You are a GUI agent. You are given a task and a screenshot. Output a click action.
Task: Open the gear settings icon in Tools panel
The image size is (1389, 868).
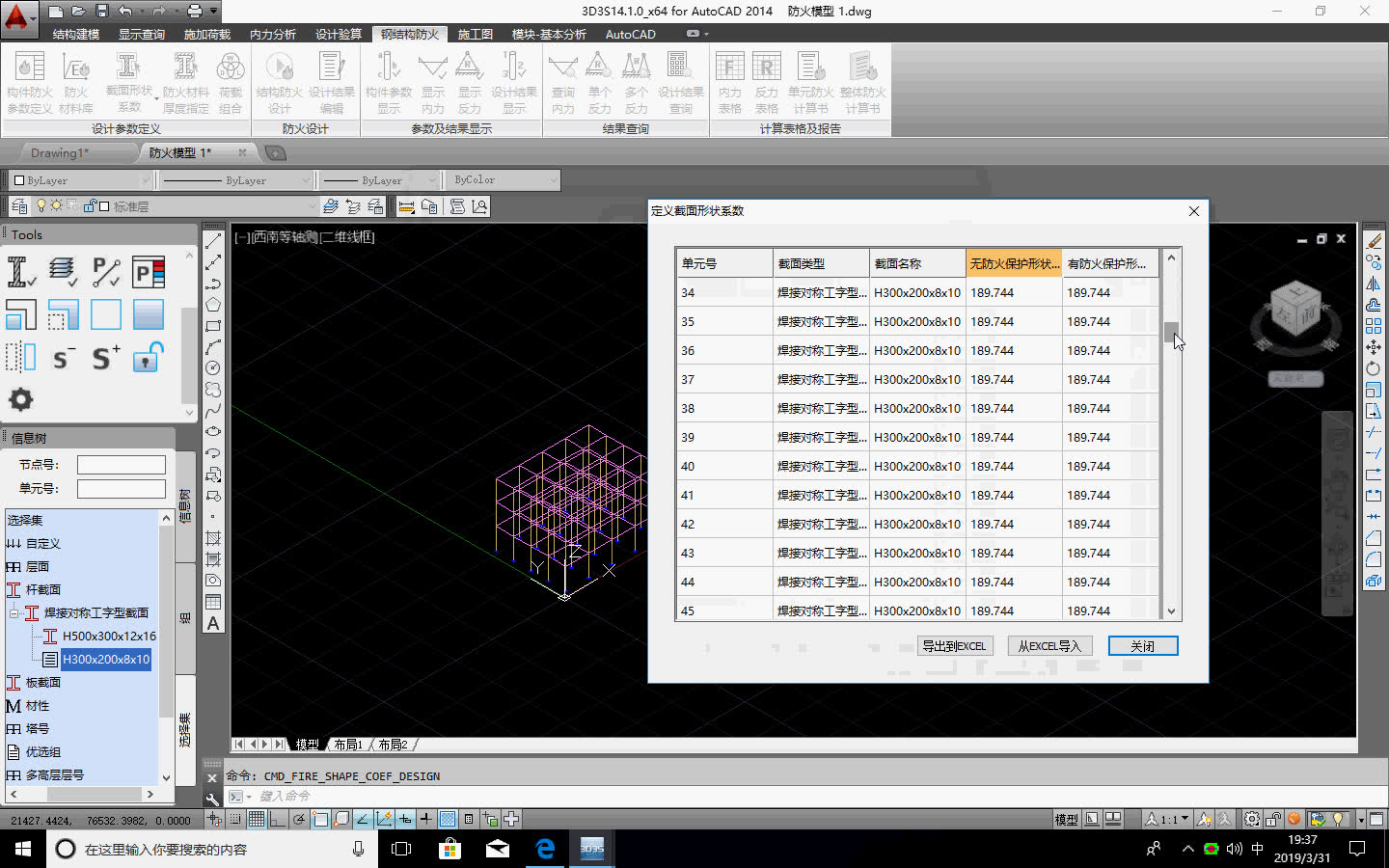tap(21, 399)
